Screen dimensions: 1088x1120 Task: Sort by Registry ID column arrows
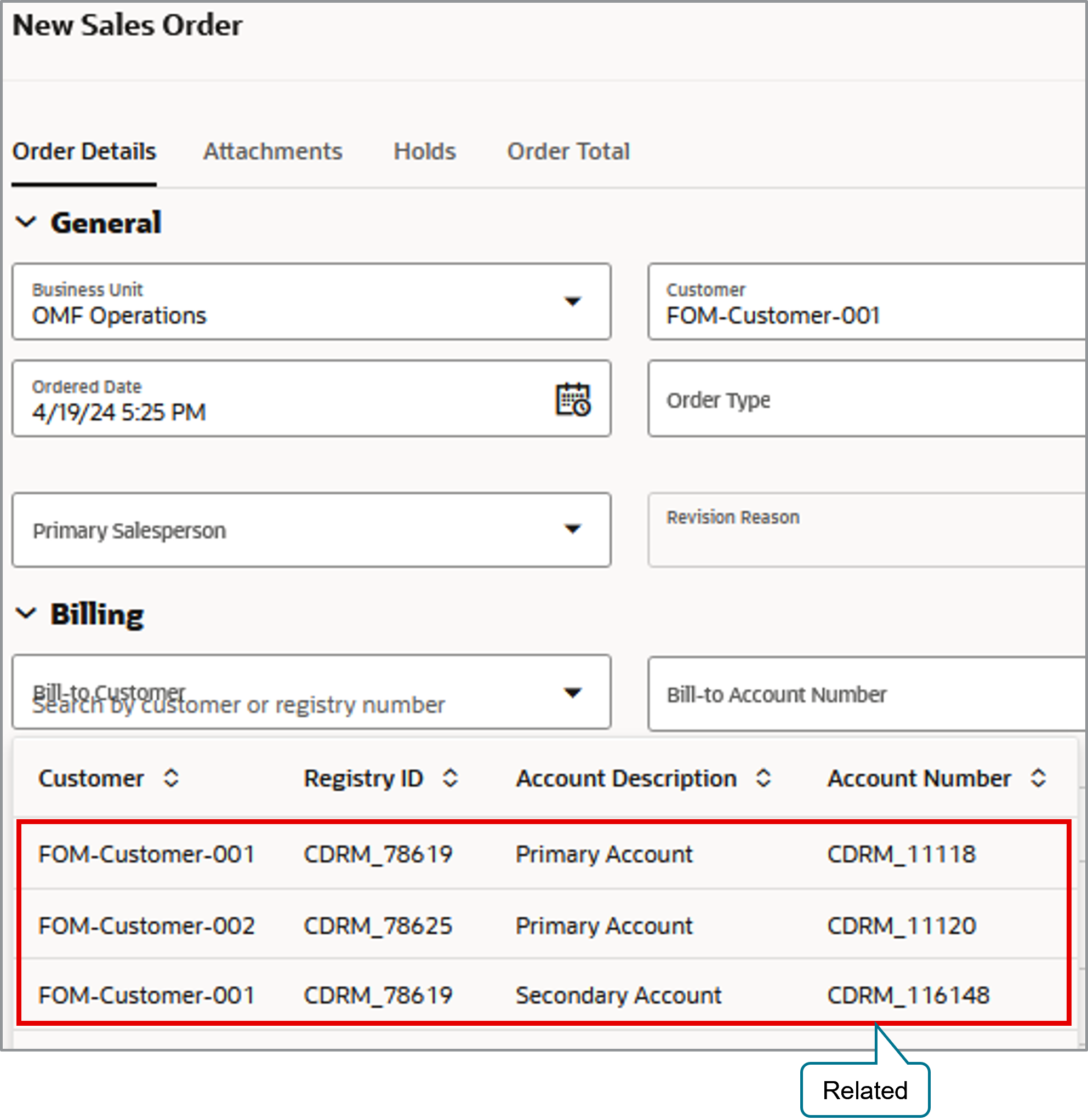pyautogui.click(x=451, y=778)
